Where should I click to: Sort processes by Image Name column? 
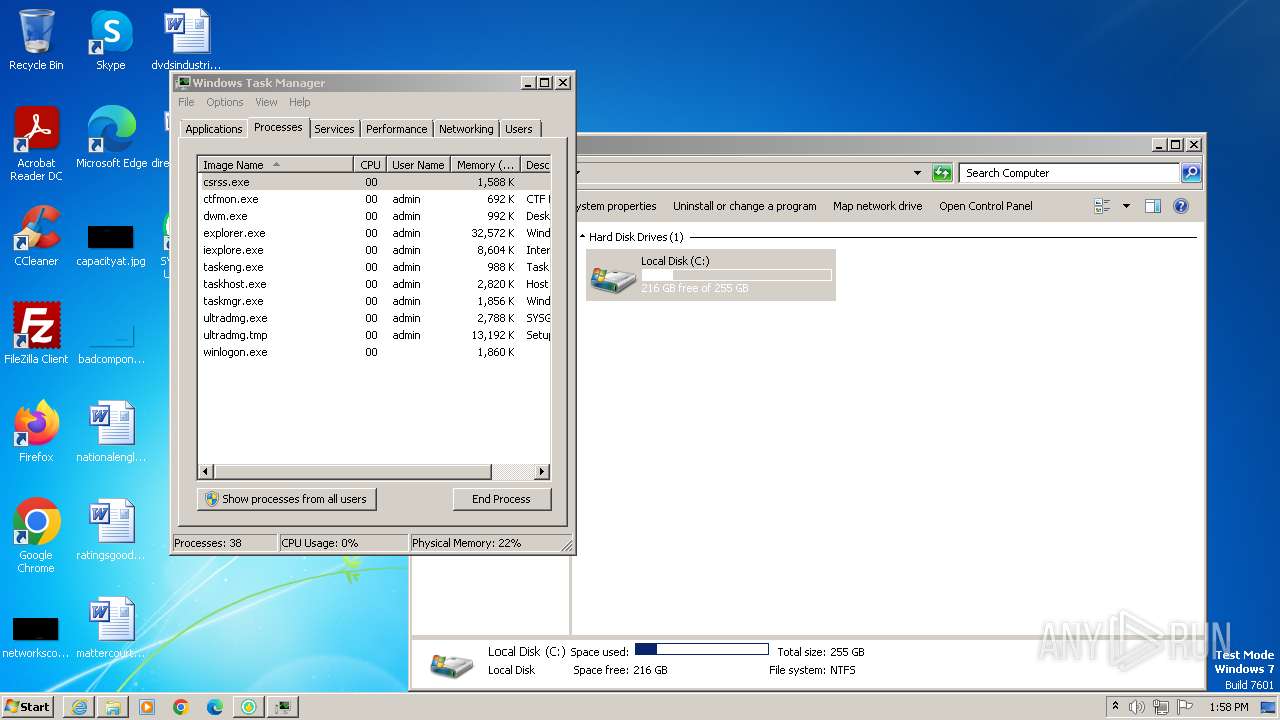click(275, 165)
